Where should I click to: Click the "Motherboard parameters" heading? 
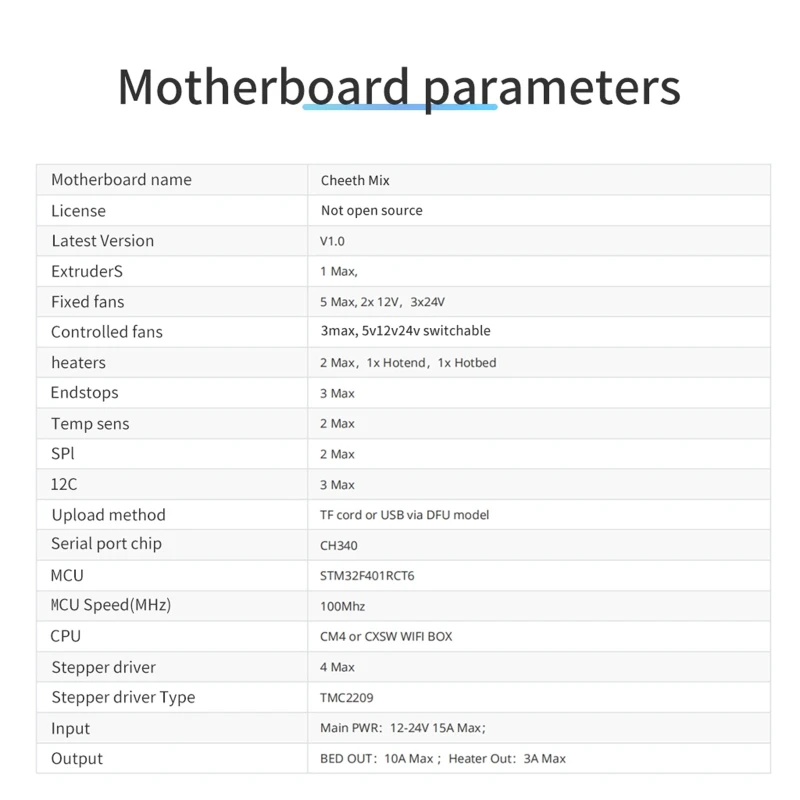tap(399, 87)
